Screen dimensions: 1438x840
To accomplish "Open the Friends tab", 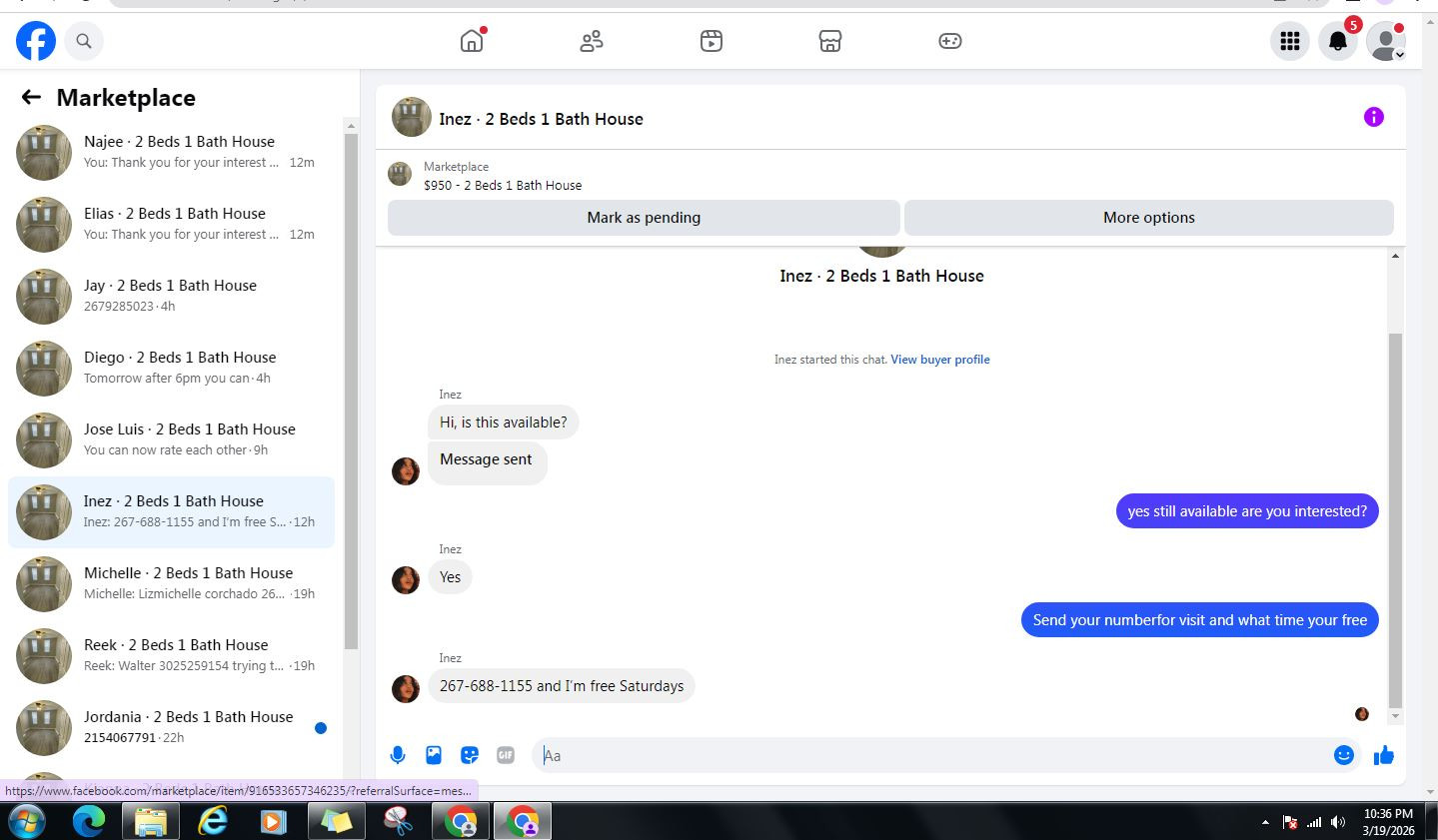I will [x=592, y=41].
